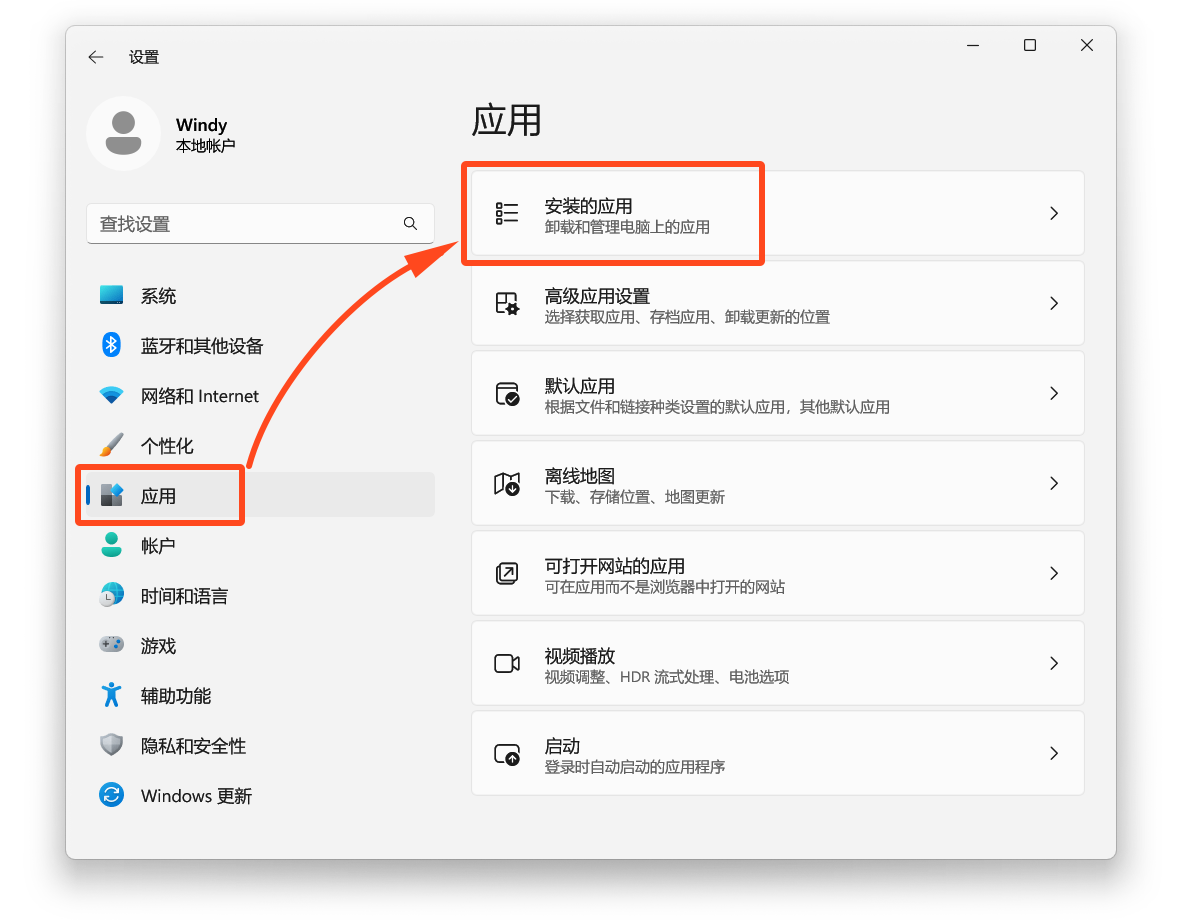Expand the 安装的应用 entry via its chevron
The image size is (1180, 920).
coord(1054,212)
